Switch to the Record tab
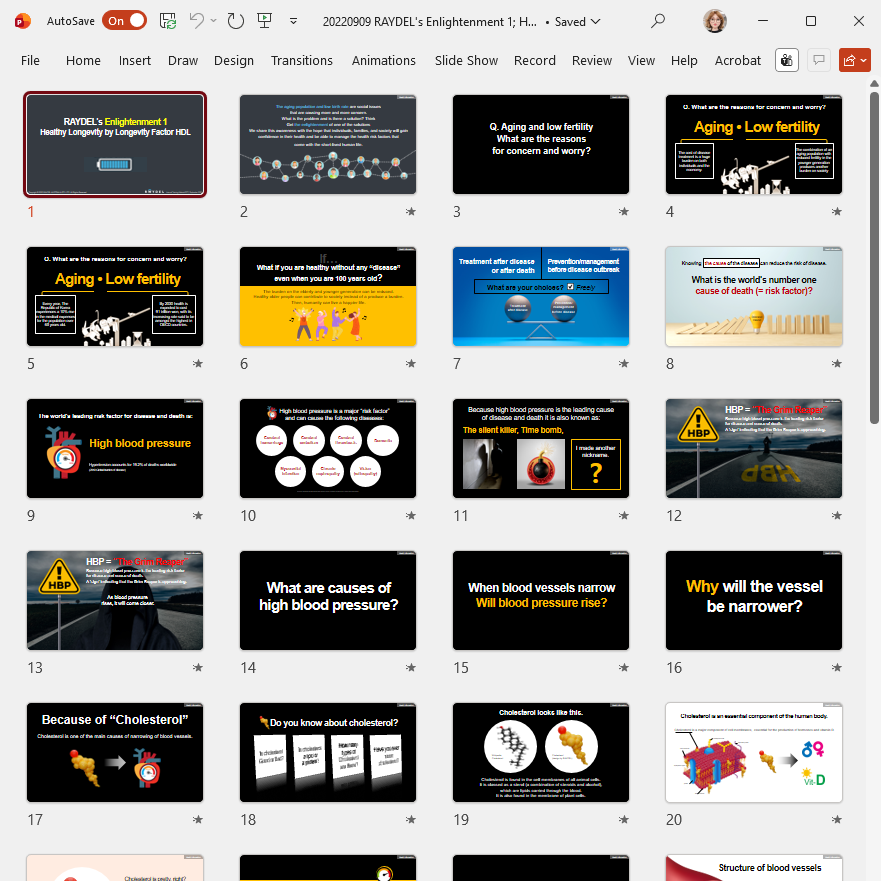This screenshot has width=881, height=881. pyautogui.click(x=535, y=60)
